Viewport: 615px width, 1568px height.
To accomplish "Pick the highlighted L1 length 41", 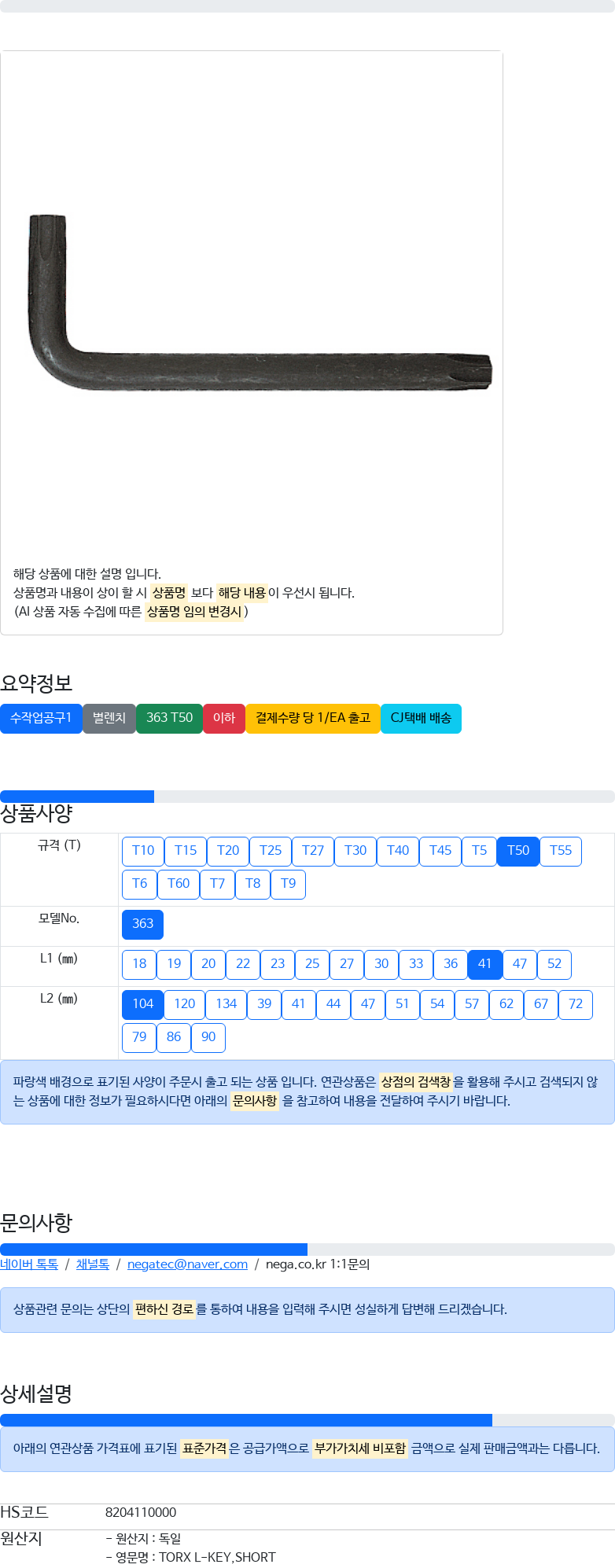I will coord(485,964).
